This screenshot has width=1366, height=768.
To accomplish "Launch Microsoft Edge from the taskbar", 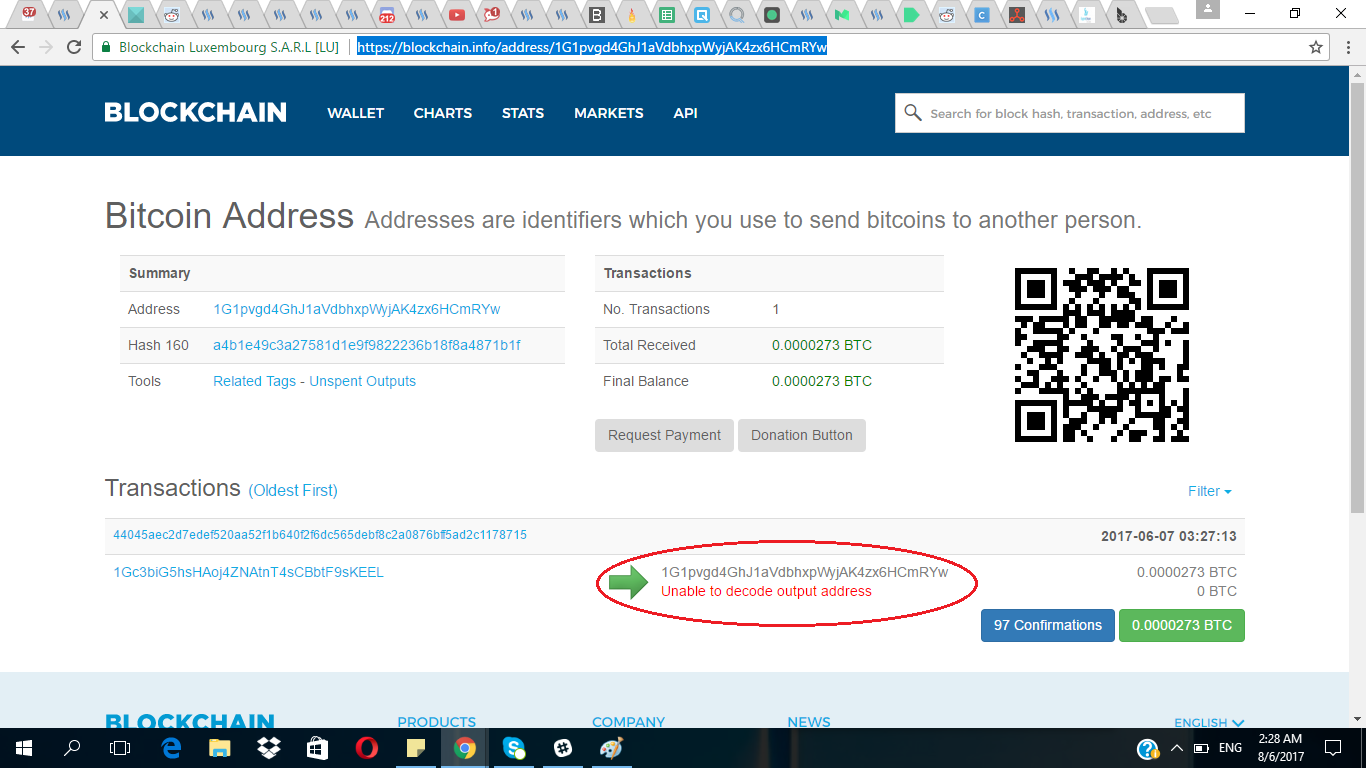I will point(171,748).
